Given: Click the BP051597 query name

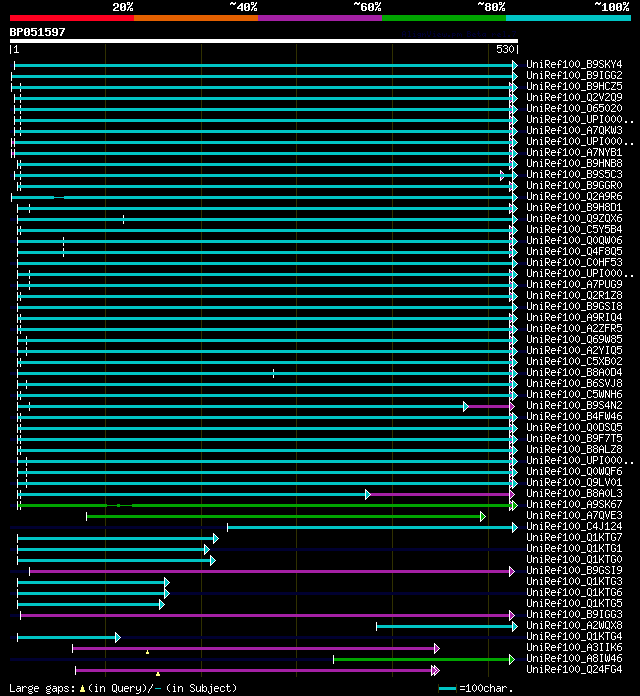Looking at the screenshot, I should pos(37,32).
